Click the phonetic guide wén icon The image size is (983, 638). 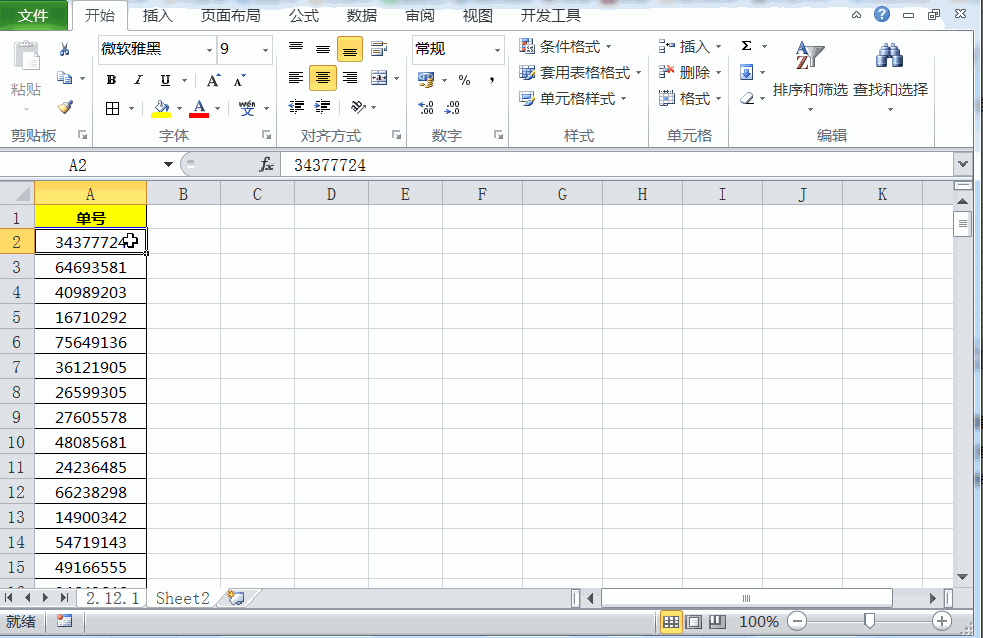click(x=247, y=108)
